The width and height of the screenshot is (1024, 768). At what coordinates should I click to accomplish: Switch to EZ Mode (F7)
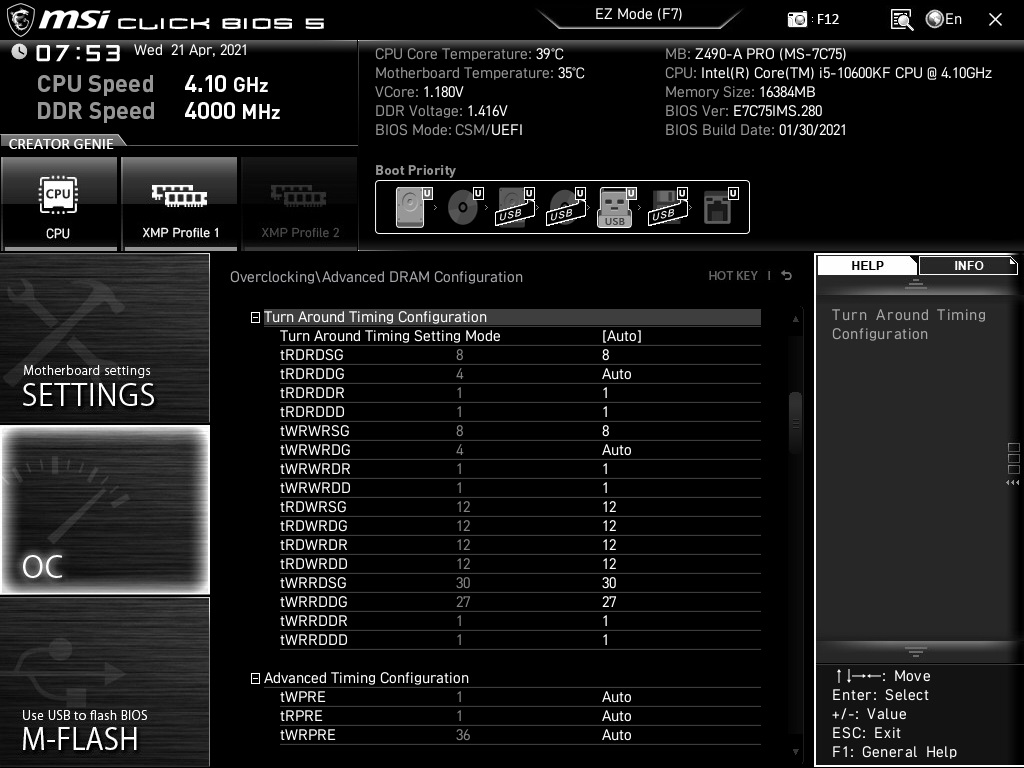pos(638,14)
